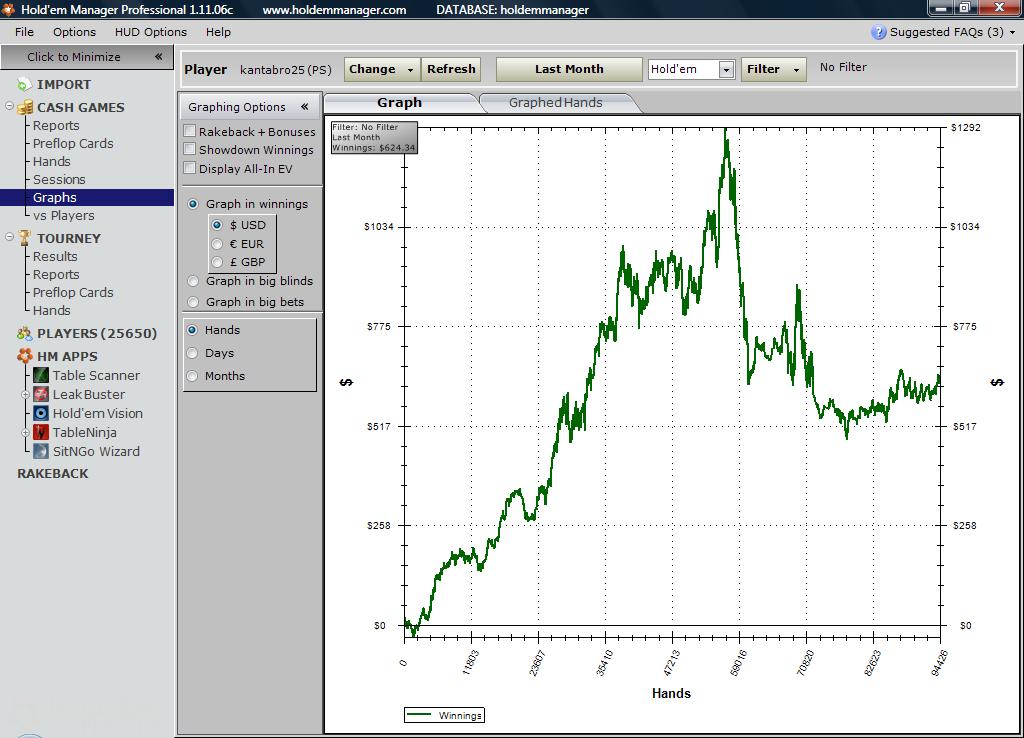The width and height of the screenshot is (1024, 738).
Task: Click the graph info box showing Winnings
Action: point(374,137)
